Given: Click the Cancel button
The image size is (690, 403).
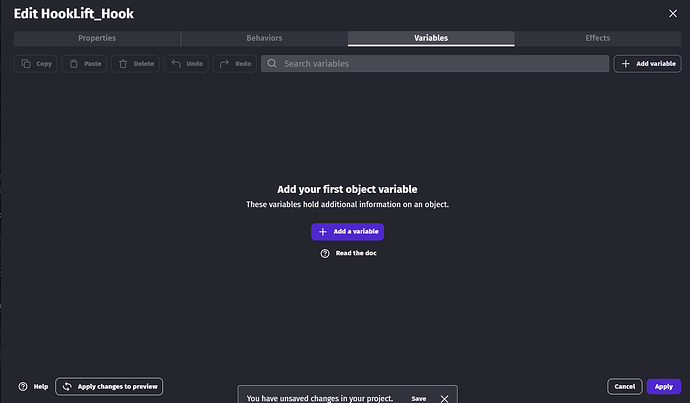Looking at the screenshot, I should (624, 386).
